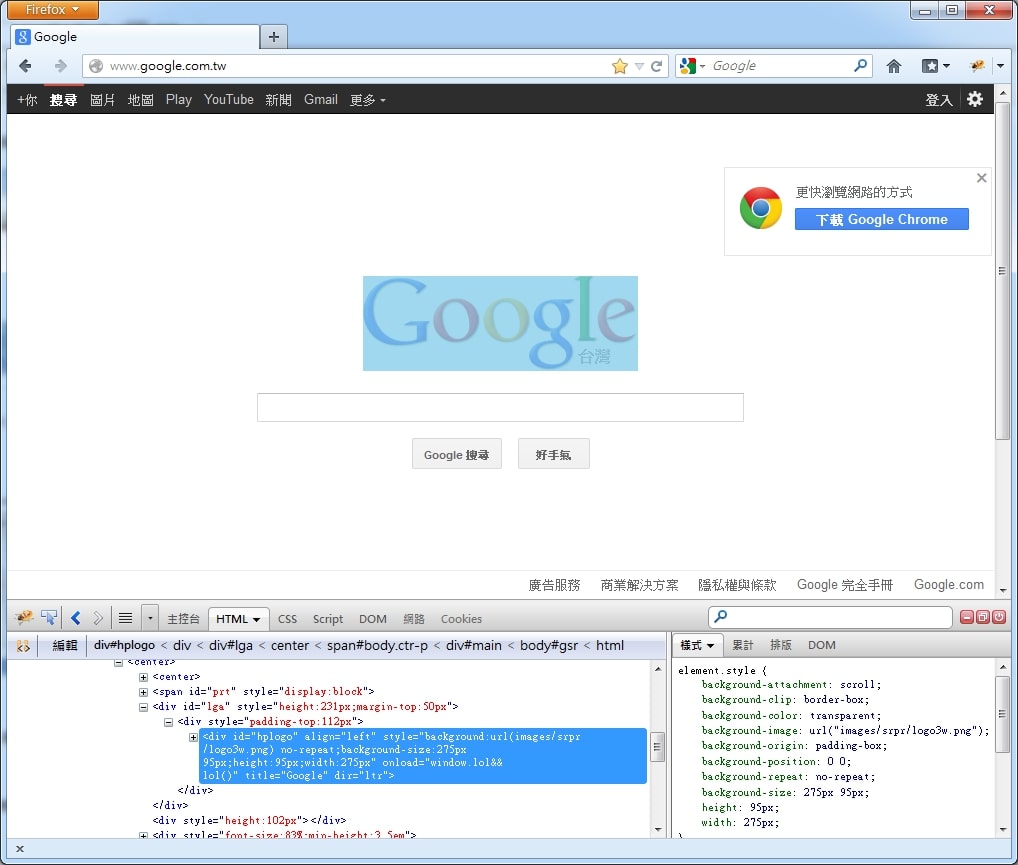Click the browser back arrow button

(x=25, y=66)
